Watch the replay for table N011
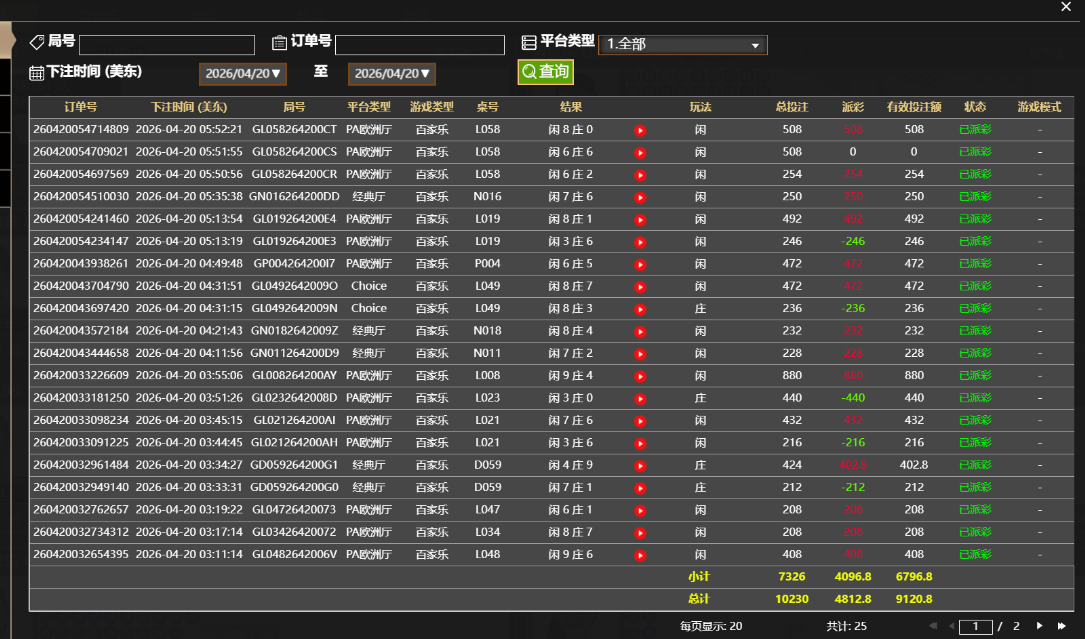Image resolution: width=1085 pixels, height=639 pixels. pyautogui.click(x=640, y=353)
